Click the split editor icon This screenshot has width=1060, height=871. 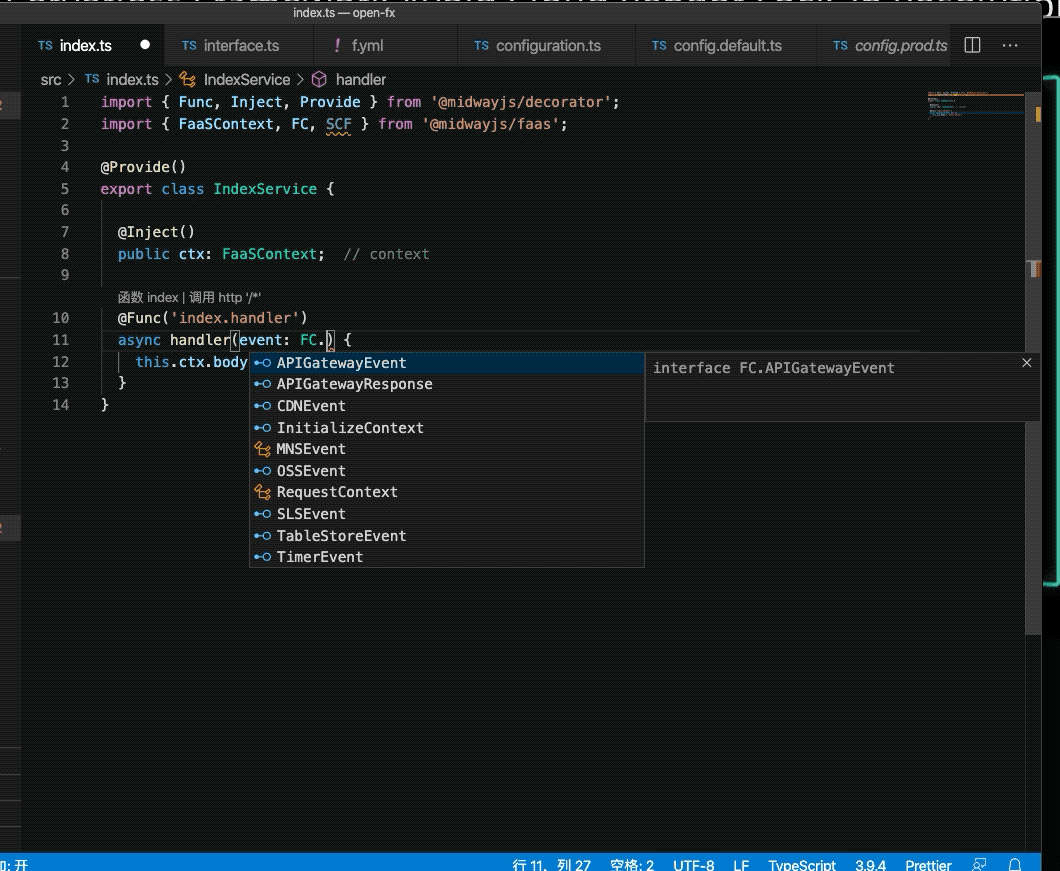[x=972, y=45]
